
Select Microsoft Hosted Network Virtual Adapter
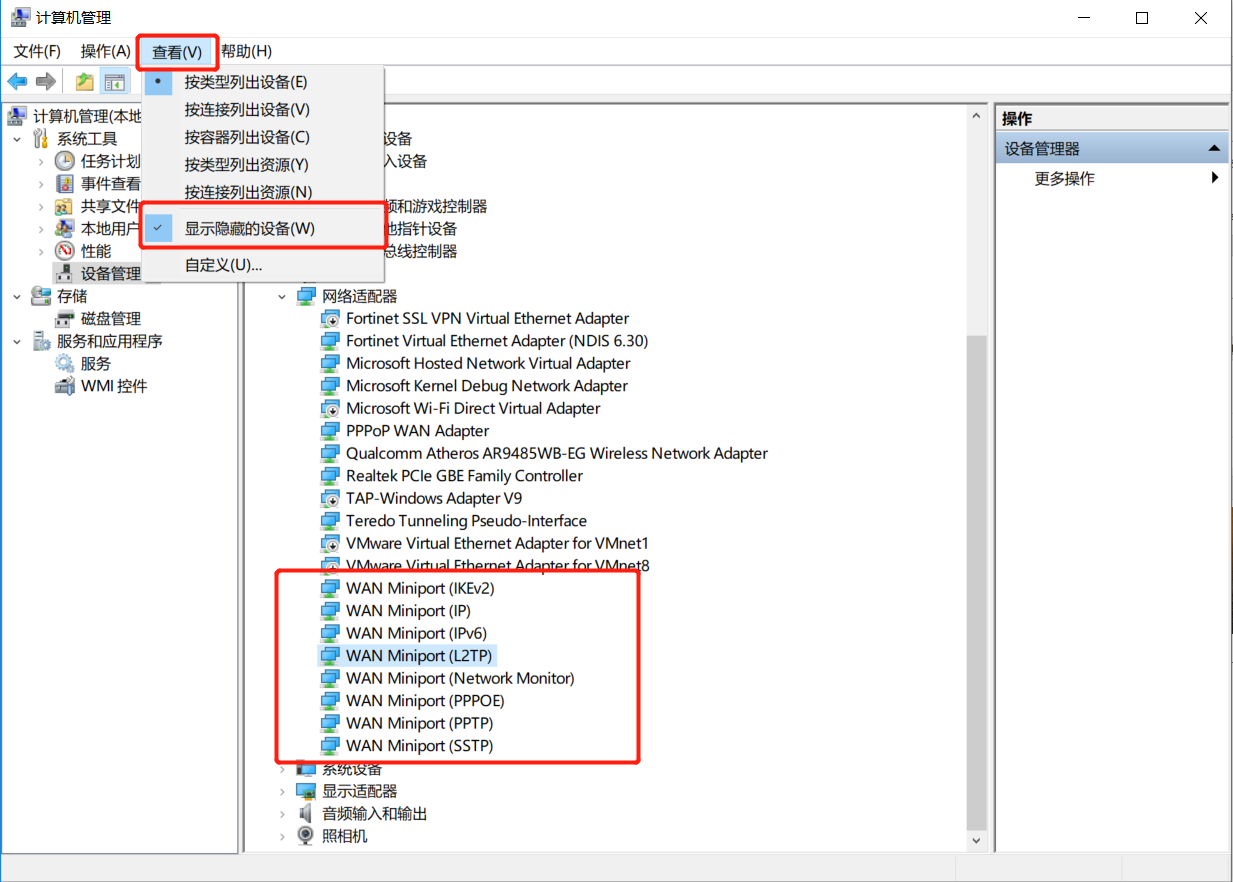(488, 363)
